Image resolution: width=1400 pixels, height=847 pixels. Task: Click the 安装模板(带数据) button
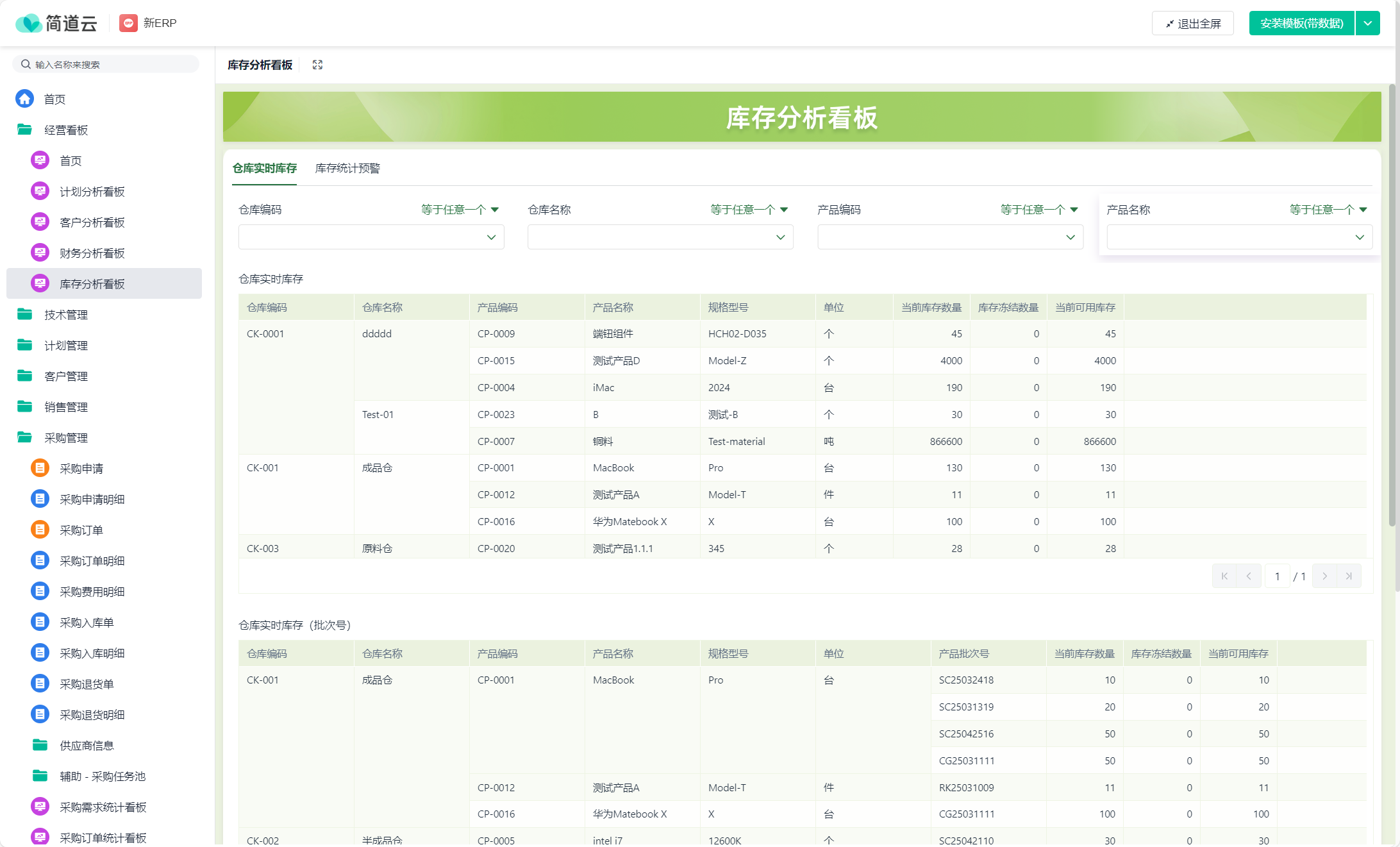1301,23
